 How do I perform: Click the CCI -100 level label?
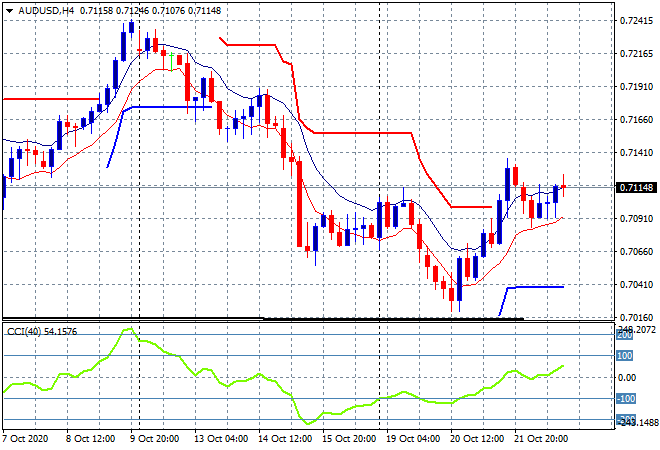click(626, 398)
